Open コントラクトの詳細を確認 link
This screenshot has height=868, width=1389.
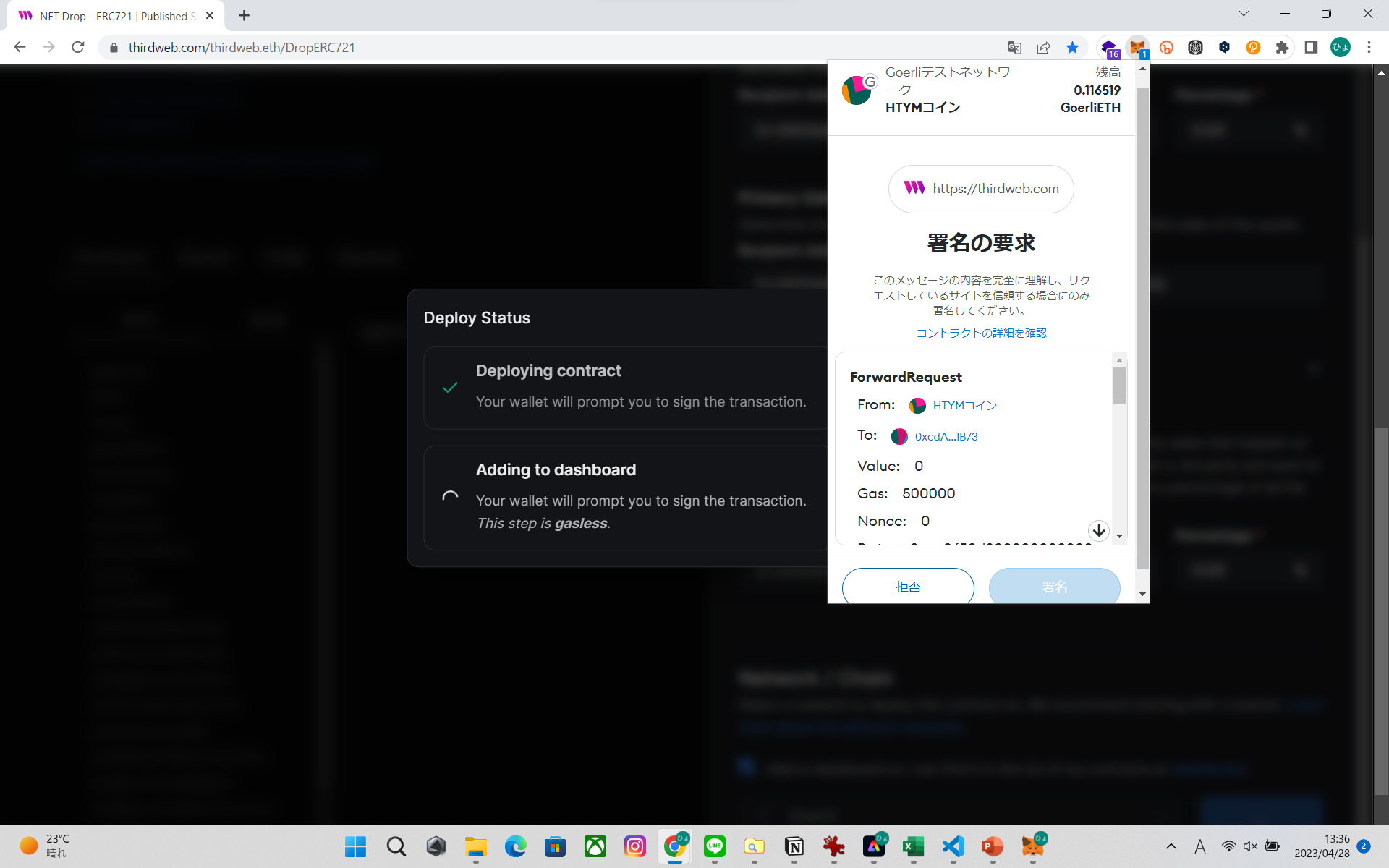tap(981, 333)
